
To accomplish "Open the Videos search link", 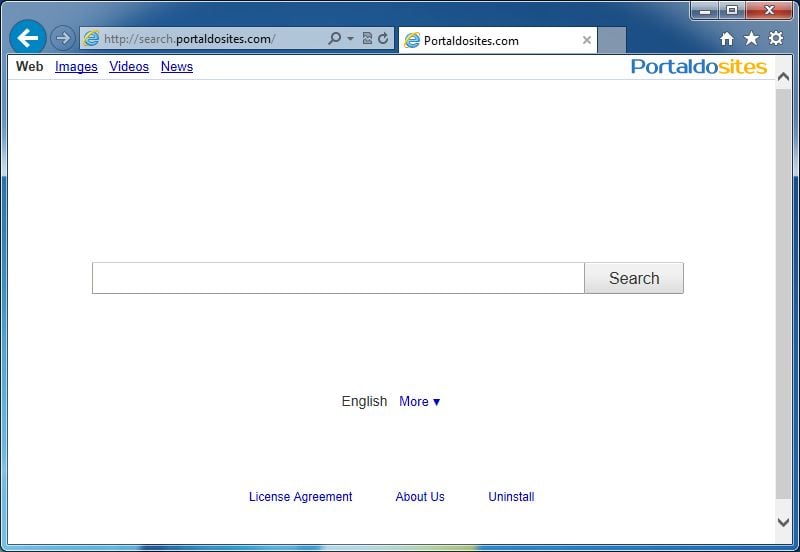I will click(129, 66).
